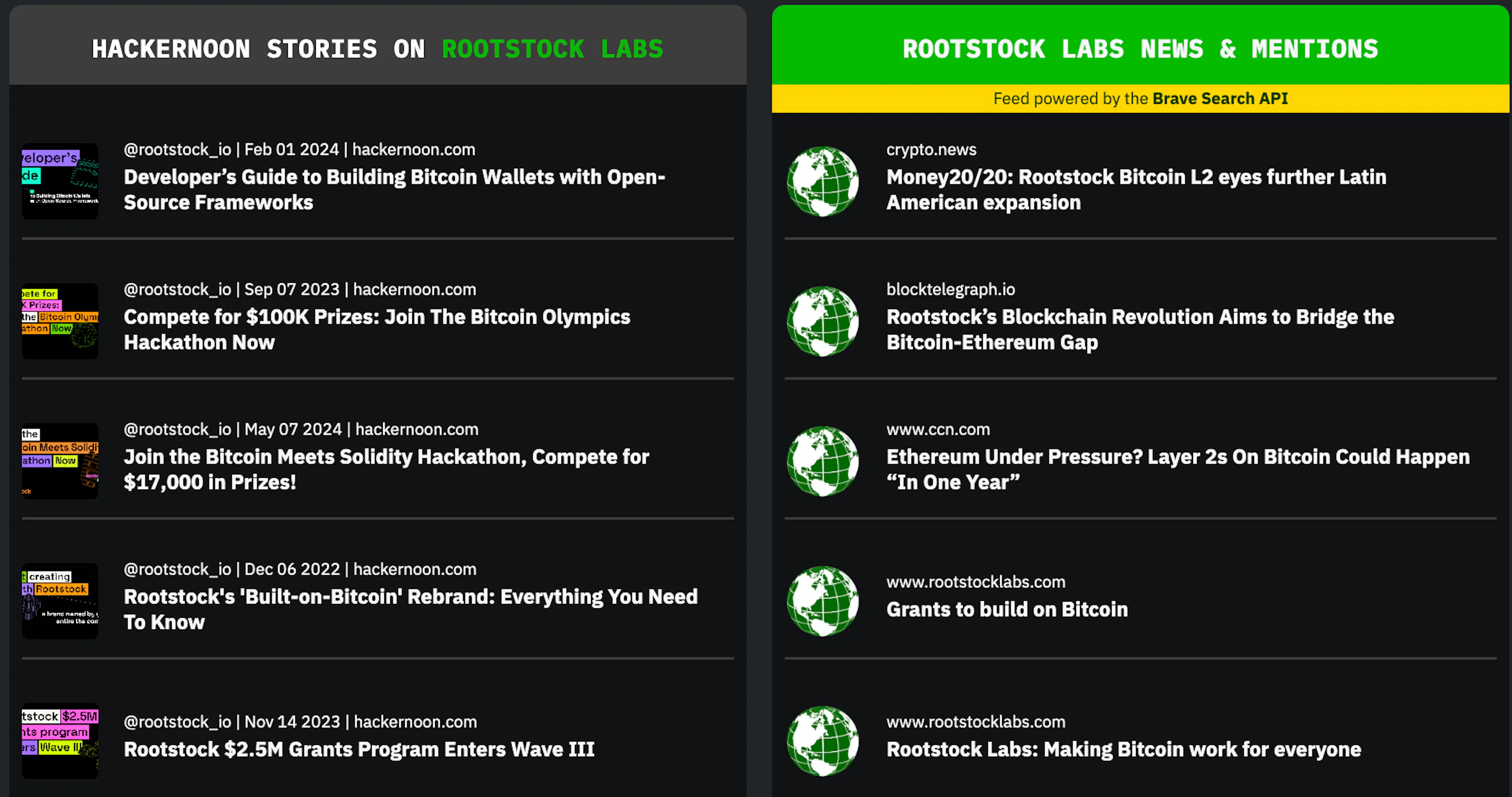Viewport: 1512px width, 797px height.
Task: Open thumbnail of Built-on-Bitcoin Rebrand story
Action: pos(60,601)
